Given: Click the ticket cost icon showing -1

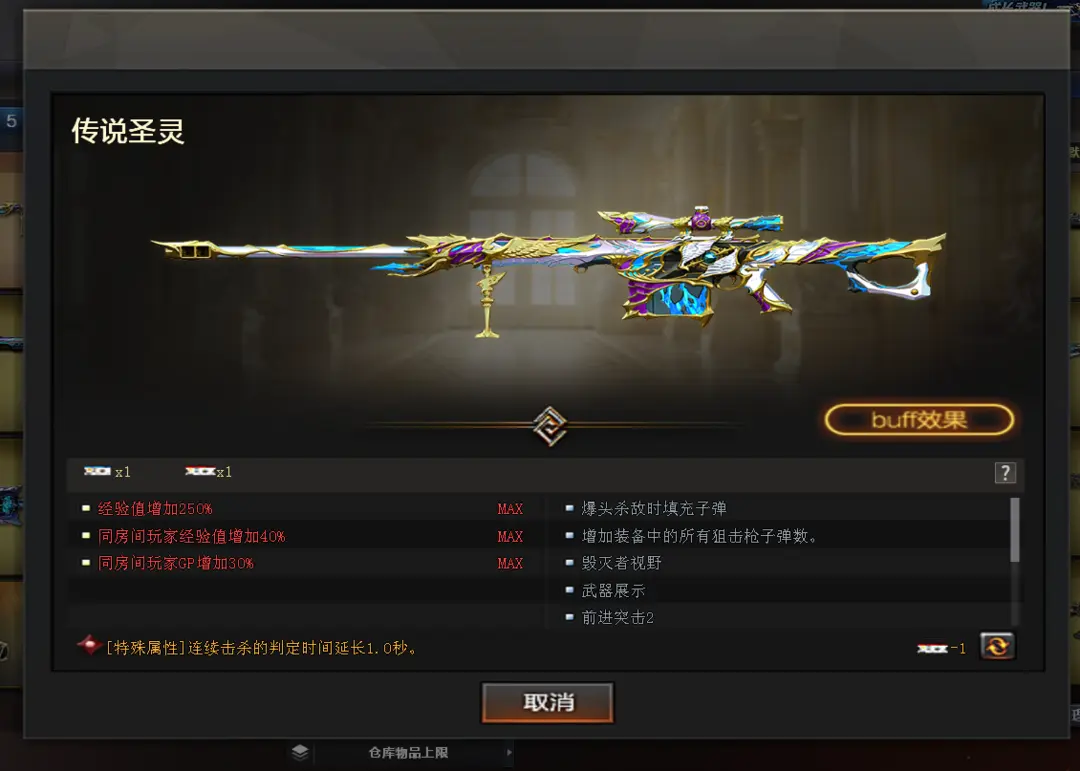Looking at the screenshot, I should point(933,648).
